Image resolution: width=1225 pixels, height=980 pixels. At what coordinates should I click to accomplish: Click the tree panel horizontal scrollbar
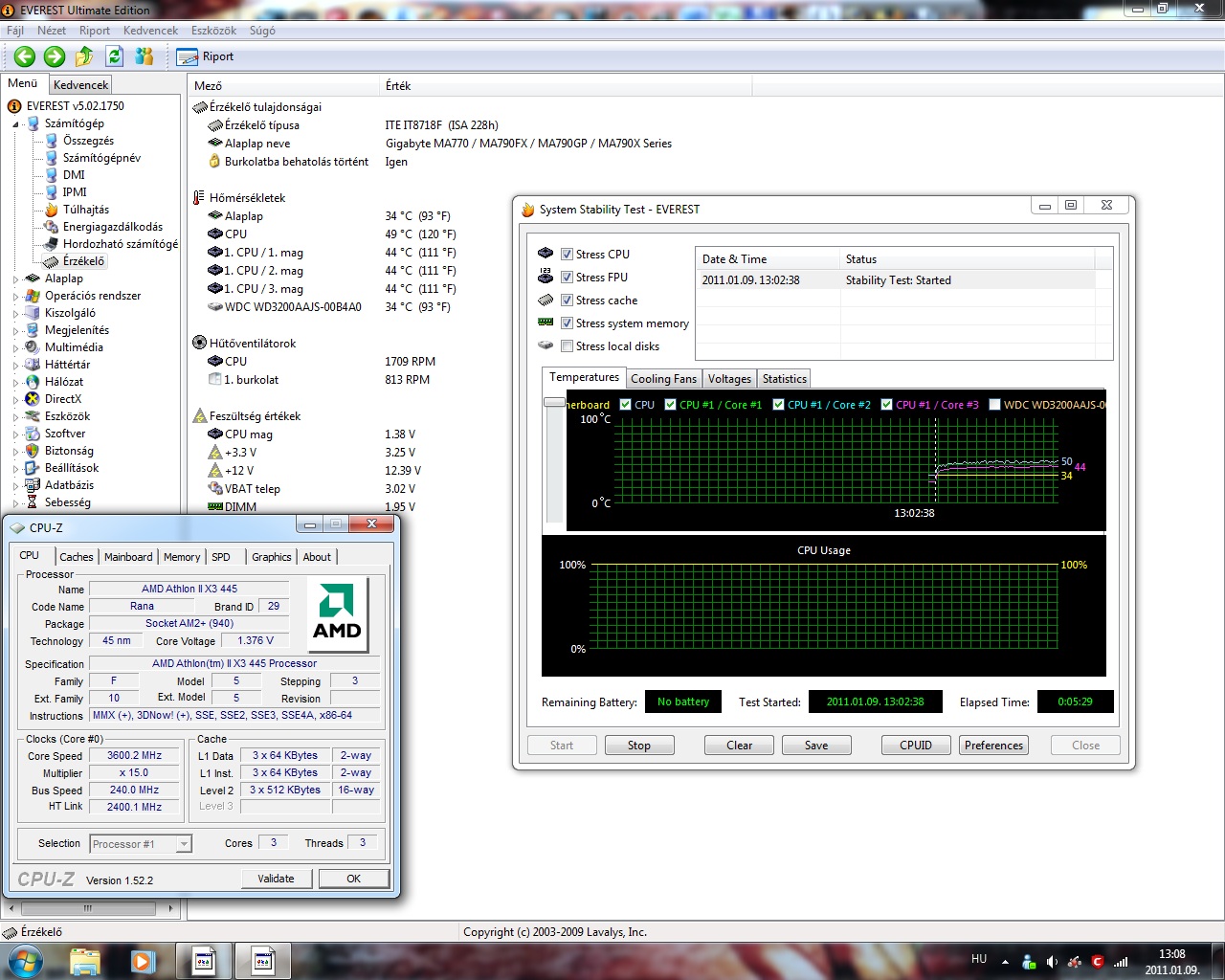[x=90, y=908]
